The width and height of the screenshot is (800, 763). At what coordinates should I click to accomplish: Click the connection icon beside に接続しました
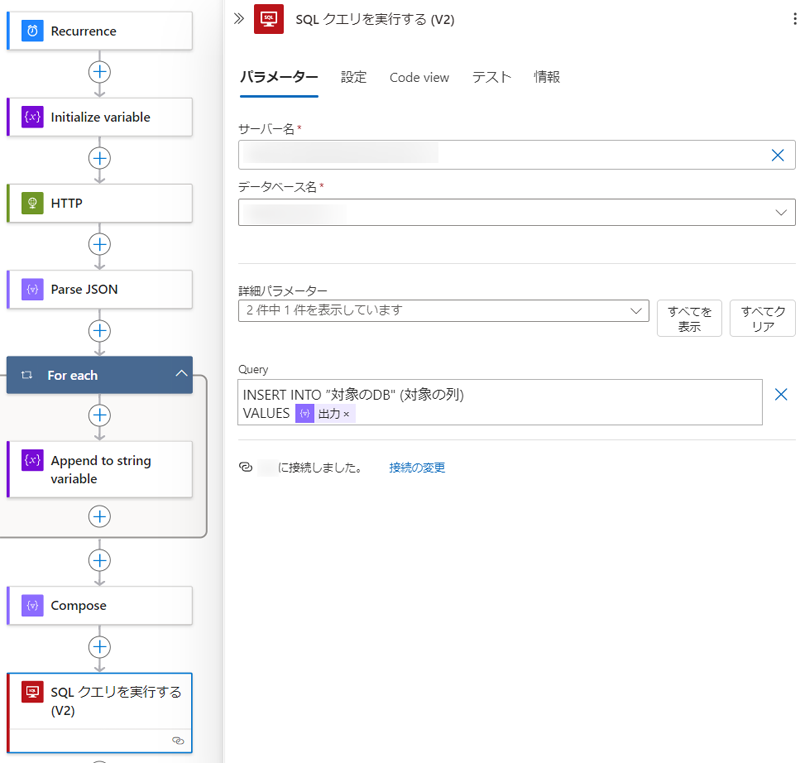tap(245, 467)
